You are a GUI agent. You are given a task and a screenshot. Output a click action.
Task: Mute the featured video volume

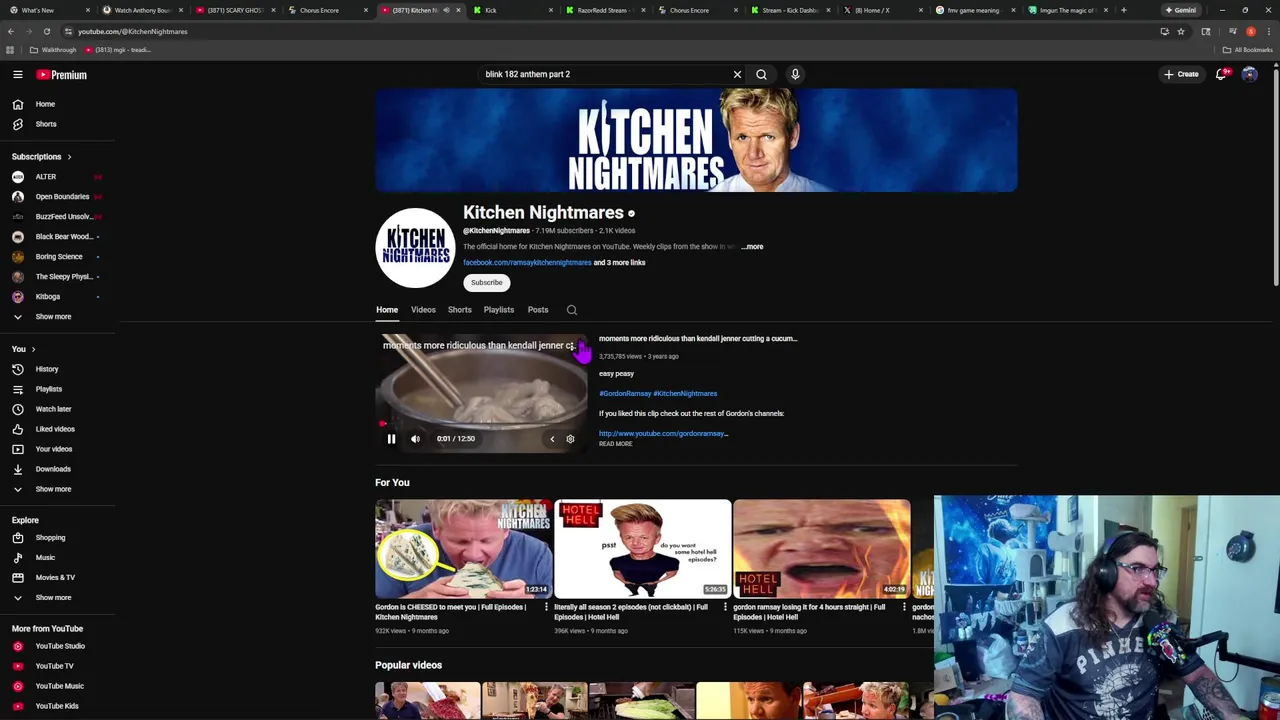tap(415, 439)
